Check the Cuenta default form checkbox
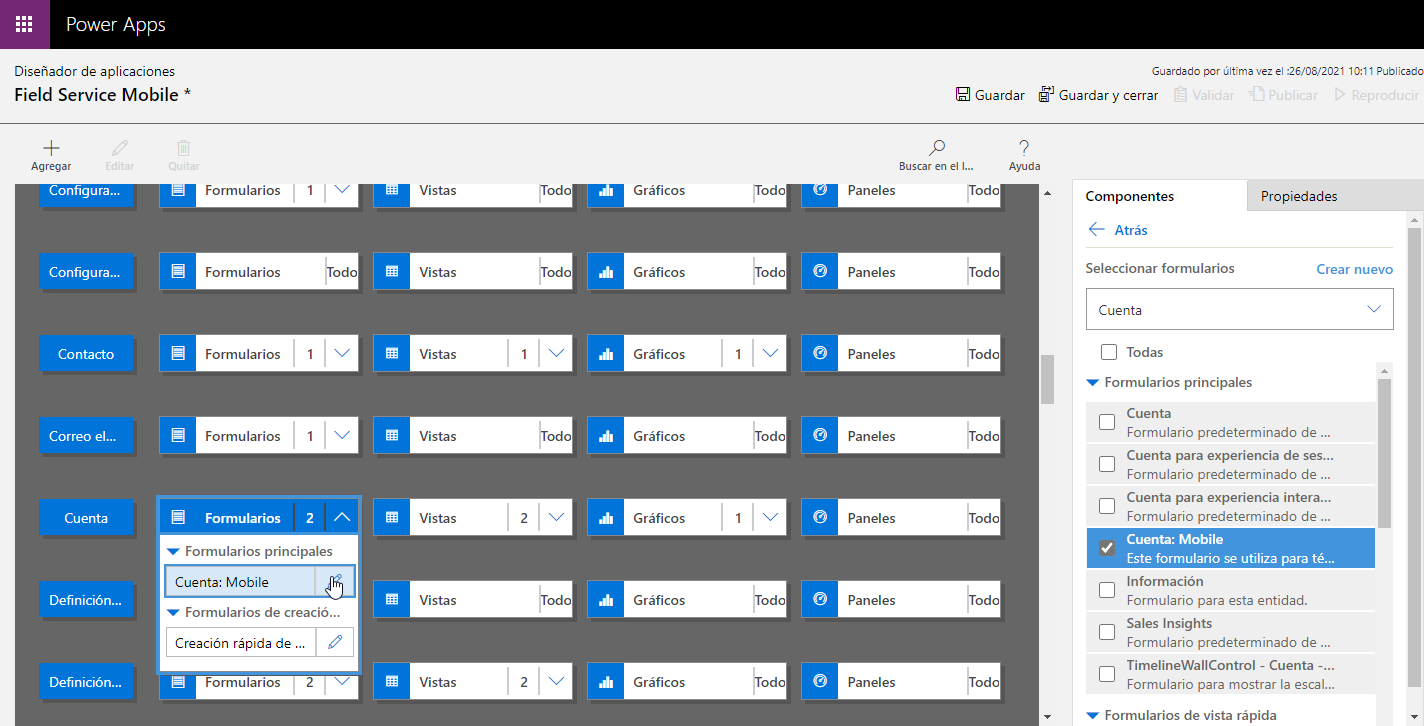The height and width of the screenshot is (726, 1424). click(x=1107, y=422)
